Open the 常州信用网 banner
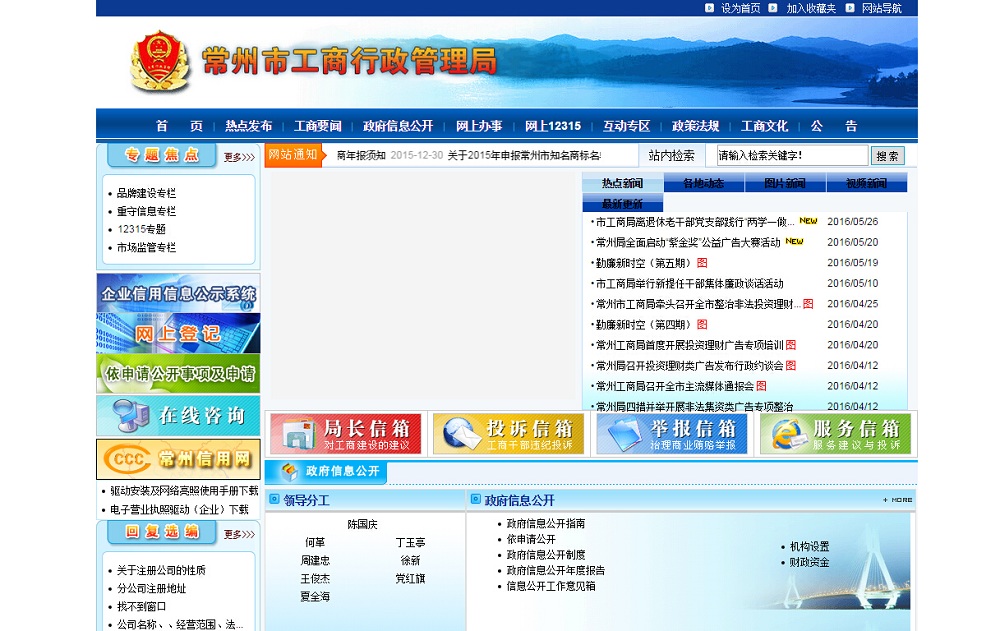The height and width of the screenshot is (631, 1000). click(179, 459)
